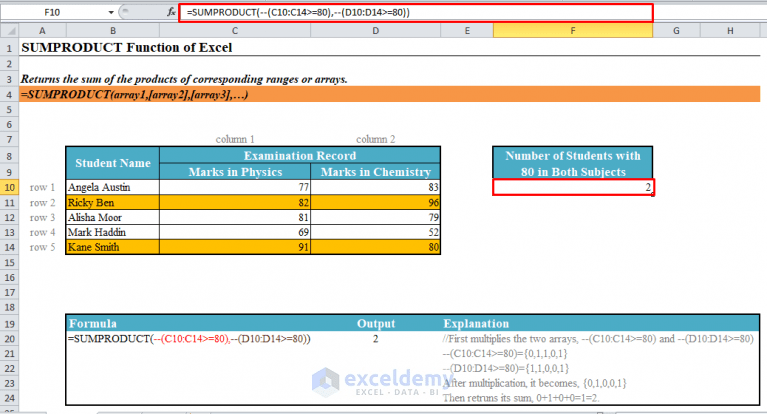This screenshot has height=414, width=767.
Task: Click the SUMPRODUCT formula text in row 20
Action: pyautogui.click(x=189, y=339)
